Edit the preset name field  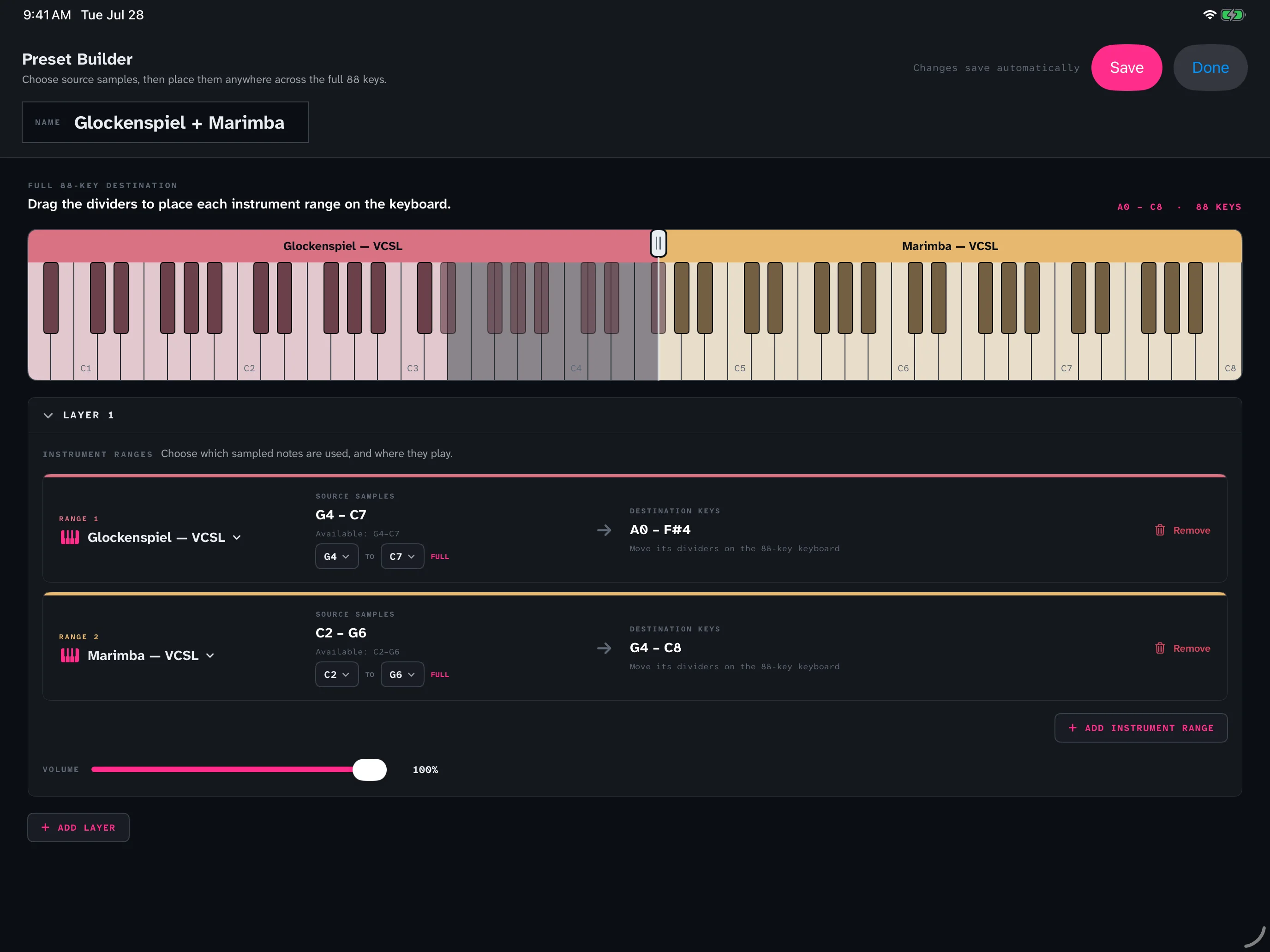click(x=165, y=122)
